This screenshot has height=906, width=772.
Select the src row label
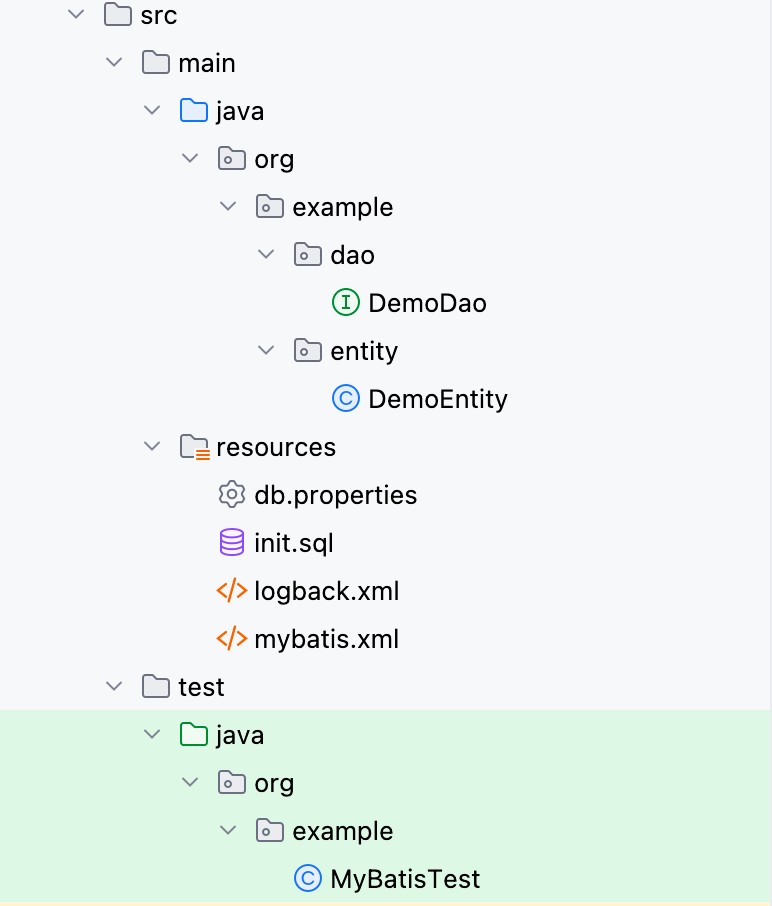158,15
